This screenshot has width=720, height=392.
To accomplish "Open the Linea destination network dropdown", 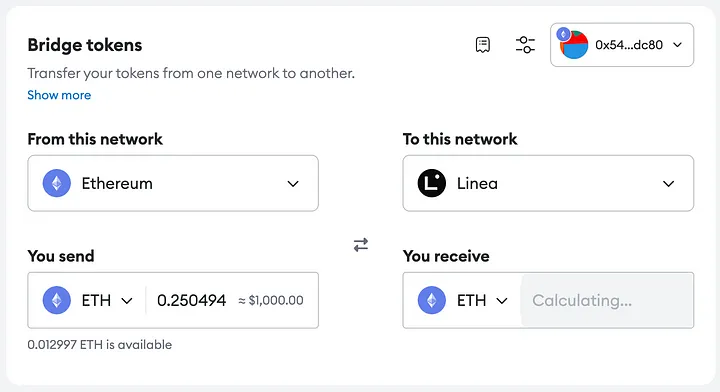I will (548, 183).
